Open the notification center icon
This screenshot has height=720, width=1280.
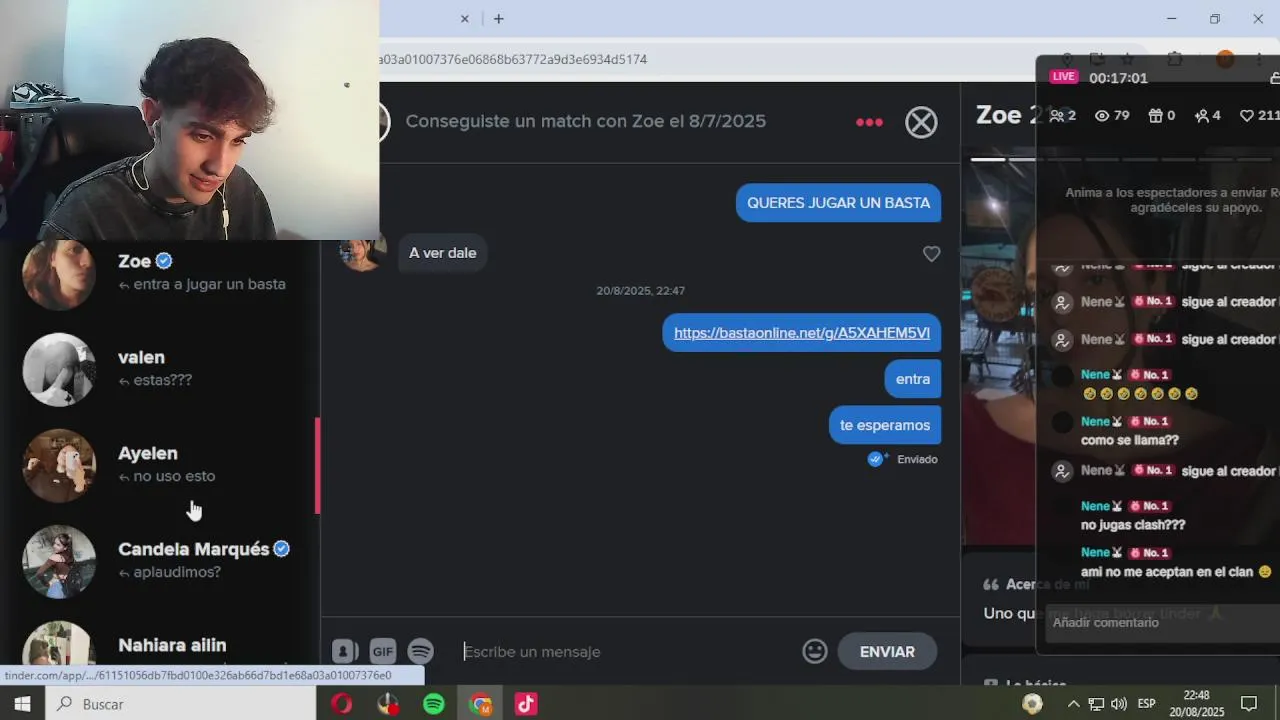coord(1249,704)
